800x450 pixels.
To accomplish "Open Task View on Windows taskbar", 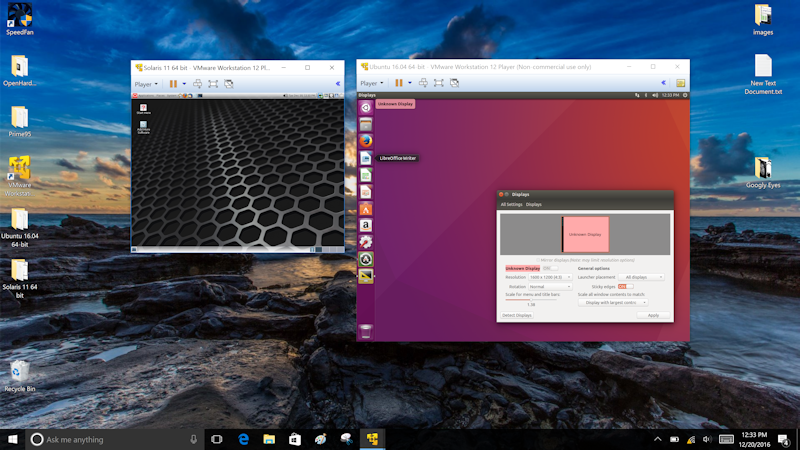I will [217, 439].
